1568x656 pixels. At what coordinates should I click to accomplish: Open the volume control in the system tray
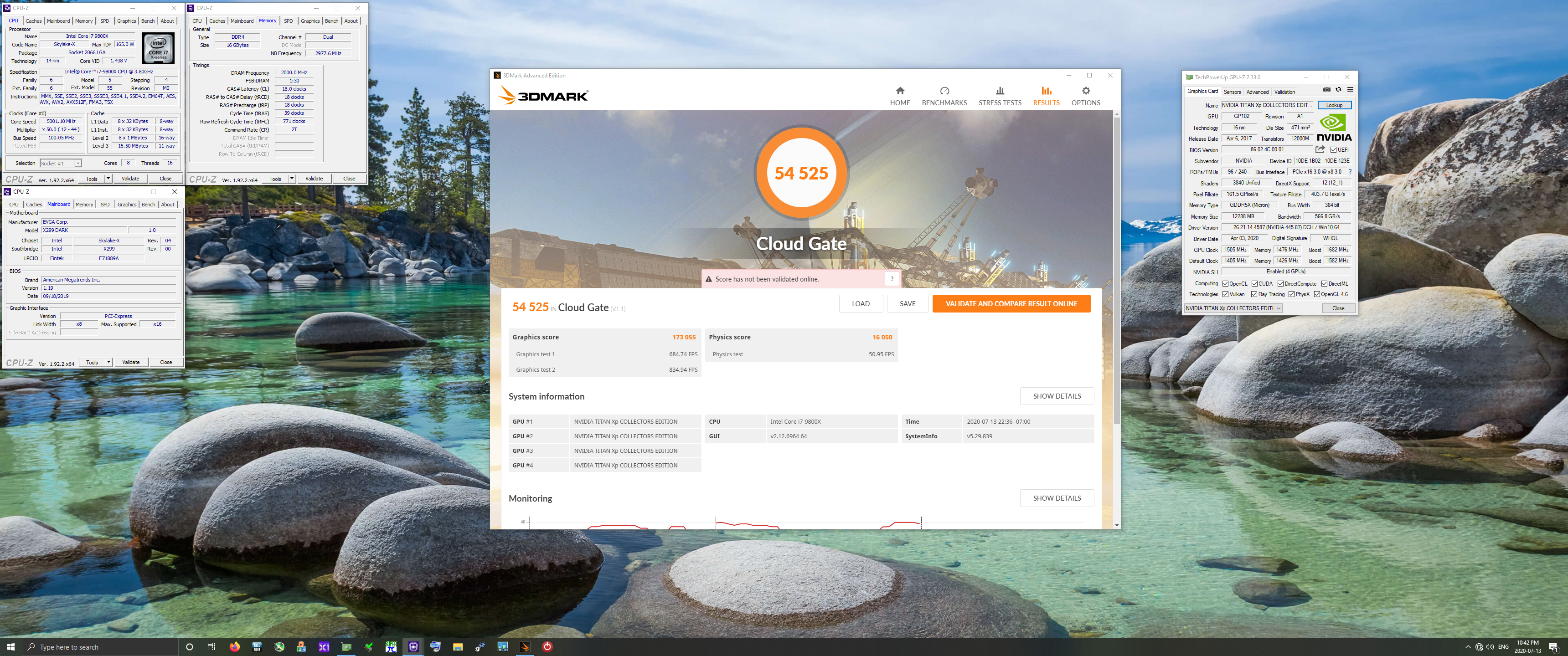[1490, 647]
